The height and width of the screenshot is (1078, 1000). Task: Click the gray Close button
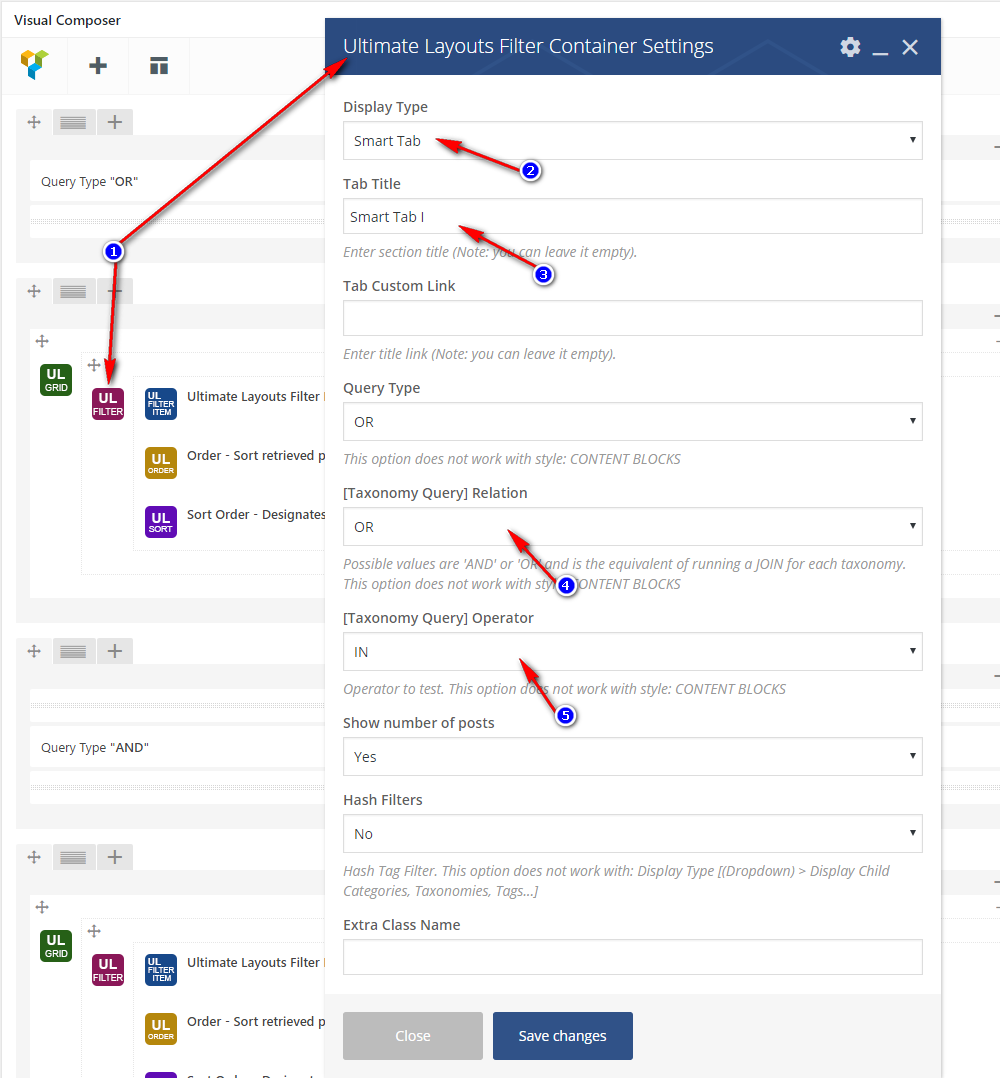pos(412,1036)
